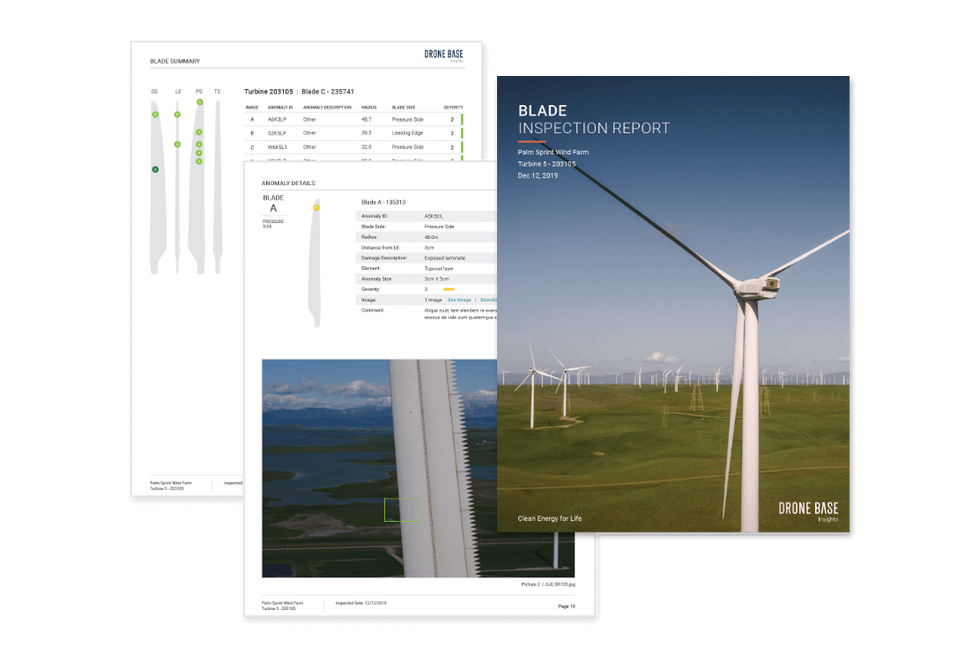980x656 pixels.
Task: Select anomaly ID "S2KSLP" in the table
Action: click(x=277, y=133)
